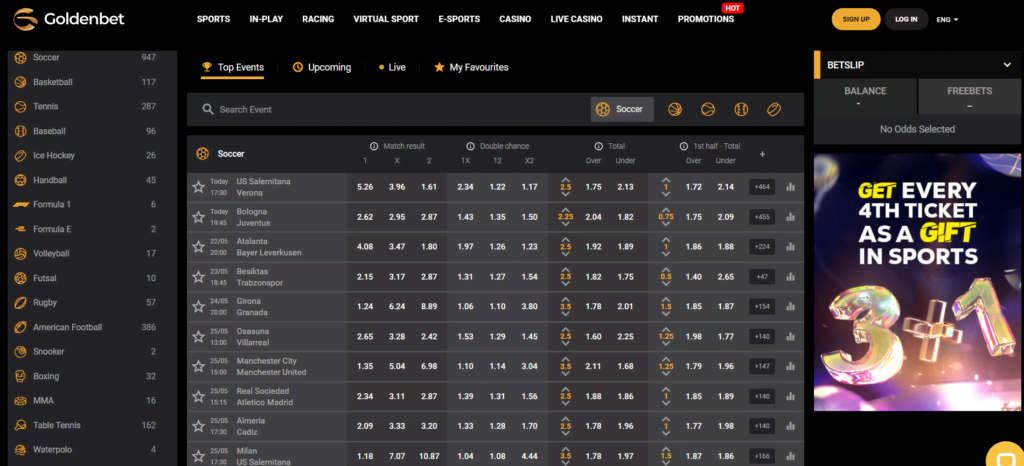Open statistics for Osasuna vs Villarreal

click(x=791, y=337)
